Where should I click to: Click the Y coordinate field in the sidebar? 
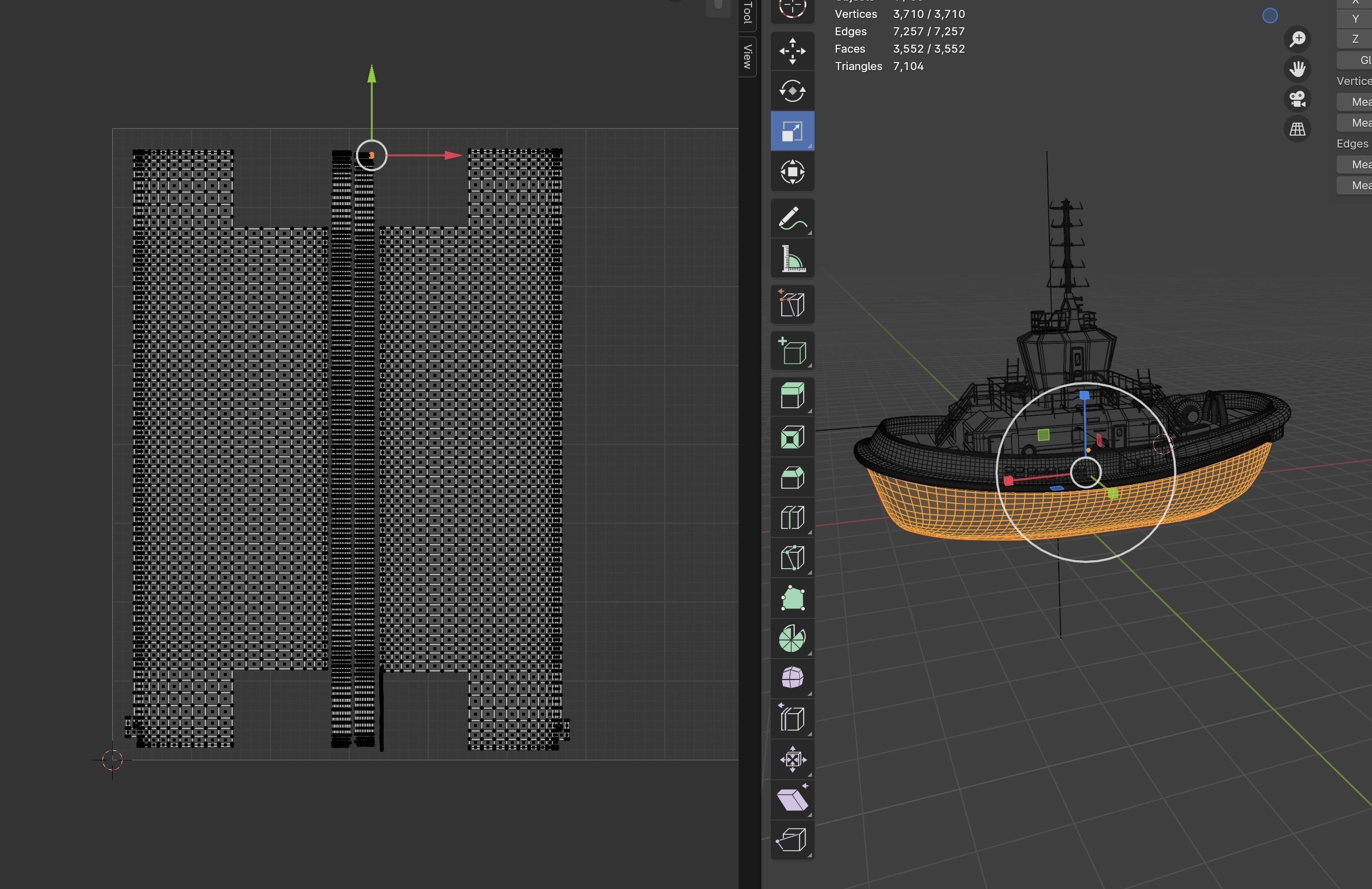[x=1355, y=19]
